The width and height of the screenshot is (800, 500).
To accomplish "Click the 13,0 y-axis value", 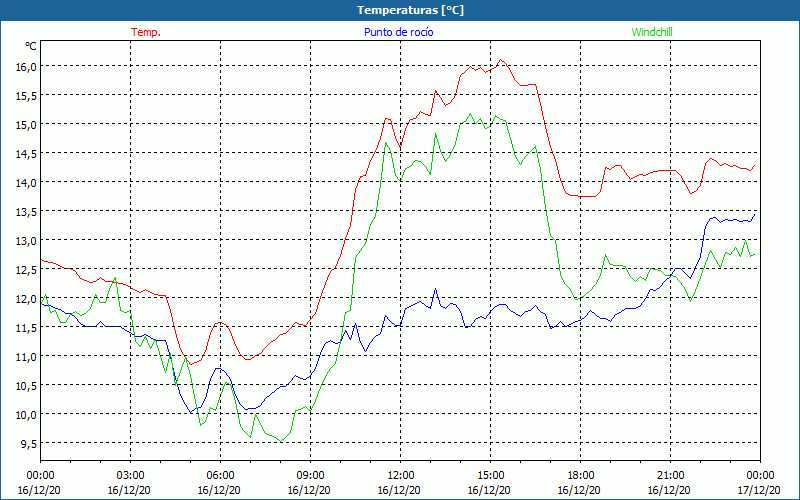I will pos(26,241).
